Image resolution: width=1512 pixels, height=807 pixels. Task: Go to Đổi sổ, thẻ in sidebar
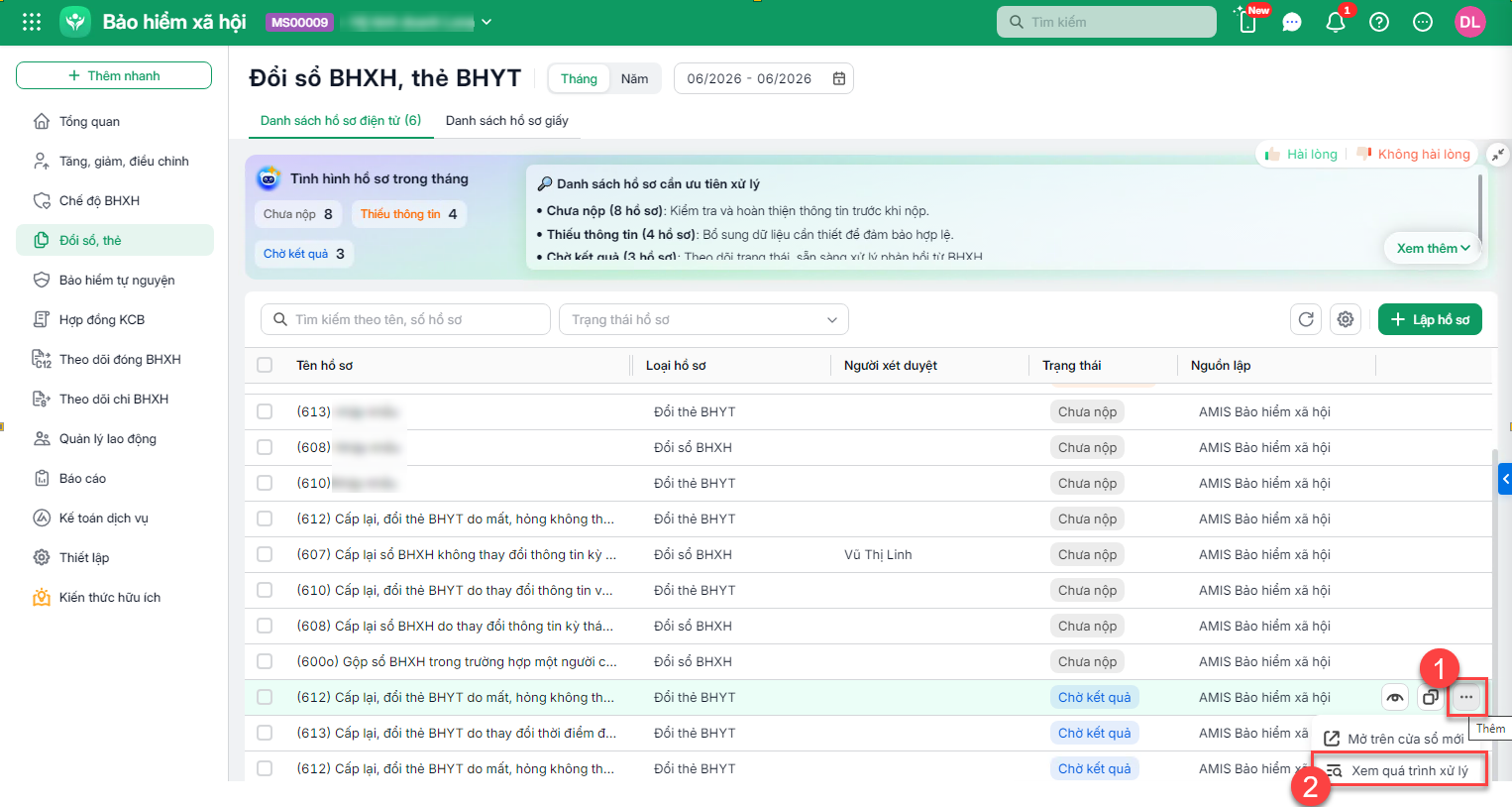115,240
